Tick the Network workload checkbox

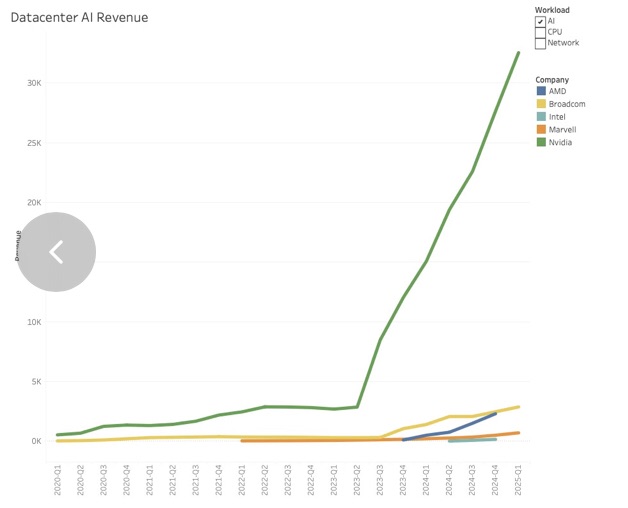point(541,43)
